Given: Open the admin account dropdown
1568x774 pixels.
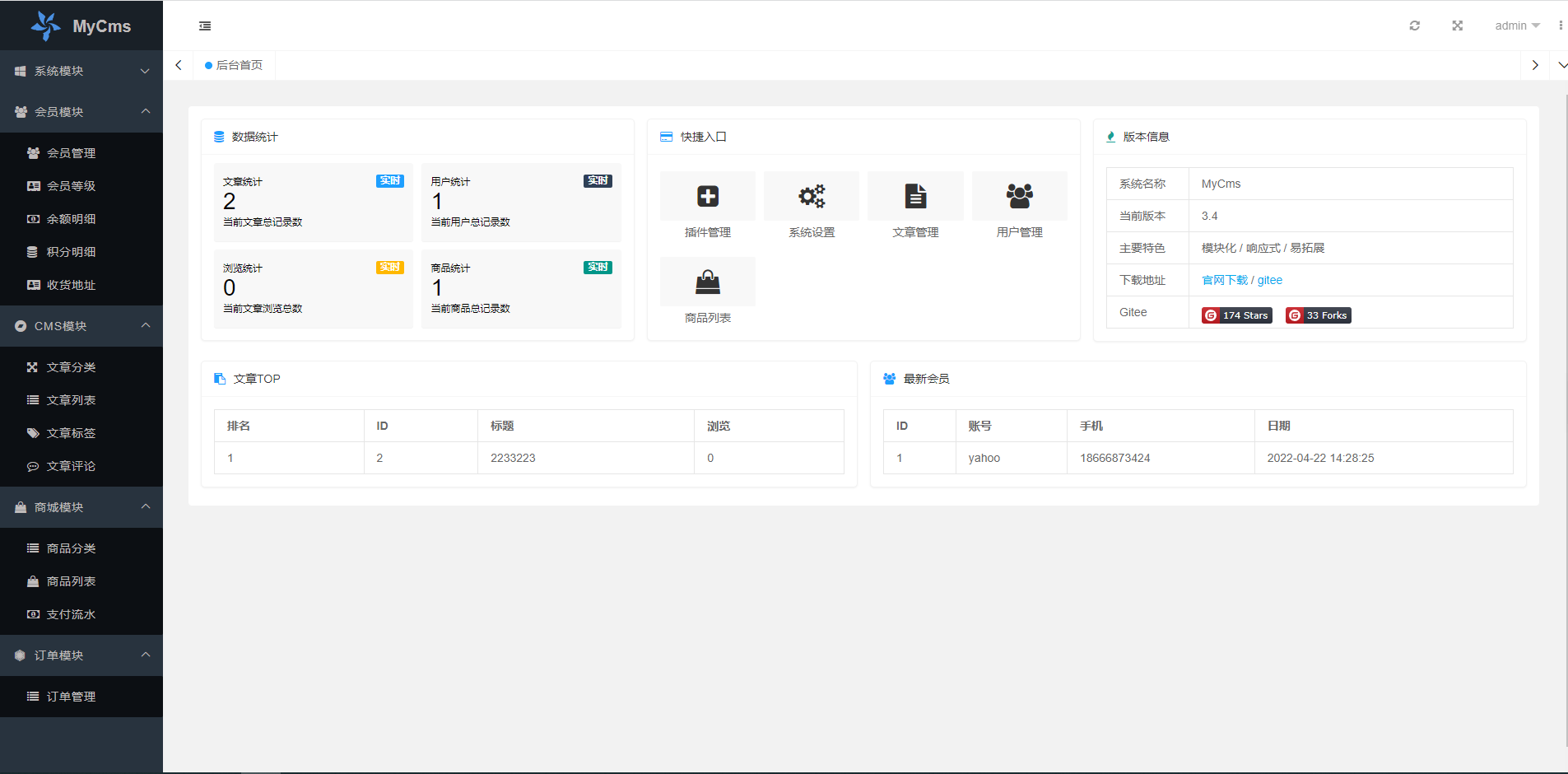Looking at the screenshot, I should tap(1515, 26).
